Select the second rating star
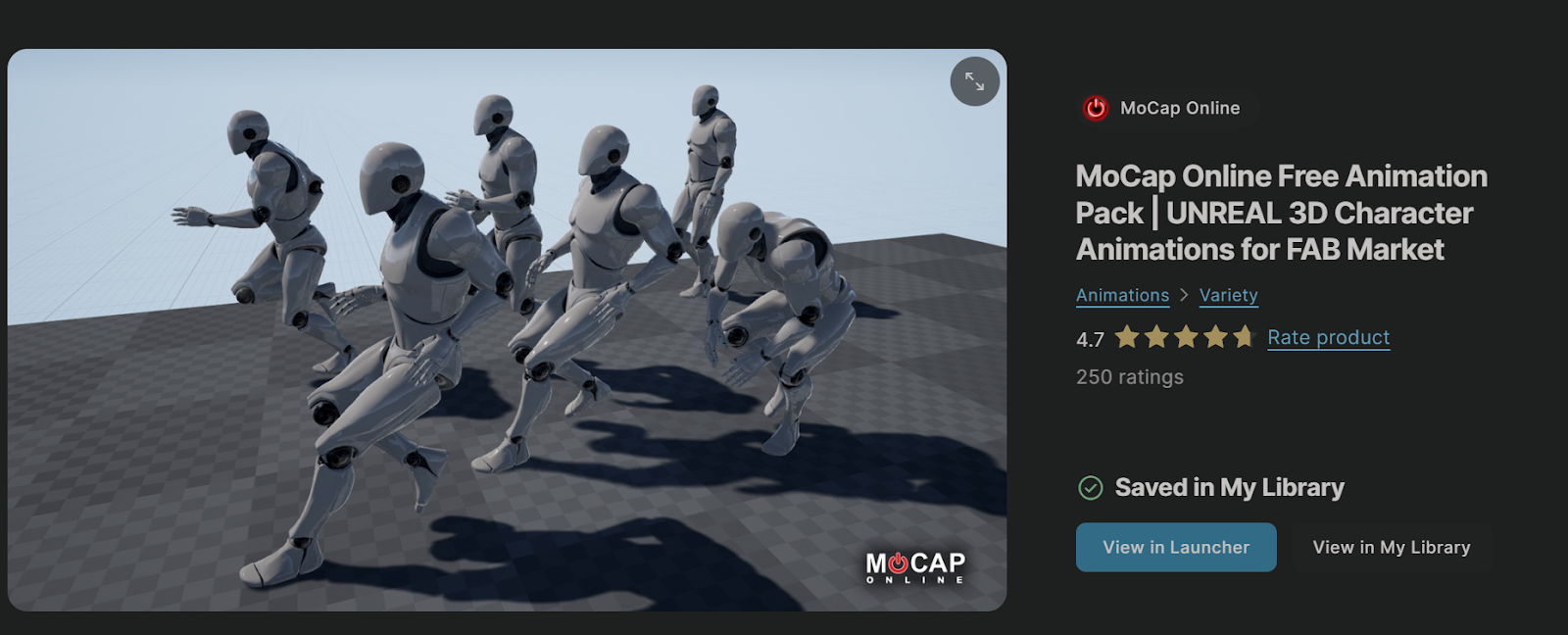This screenshot has height=635, width=1568. 1156,337
